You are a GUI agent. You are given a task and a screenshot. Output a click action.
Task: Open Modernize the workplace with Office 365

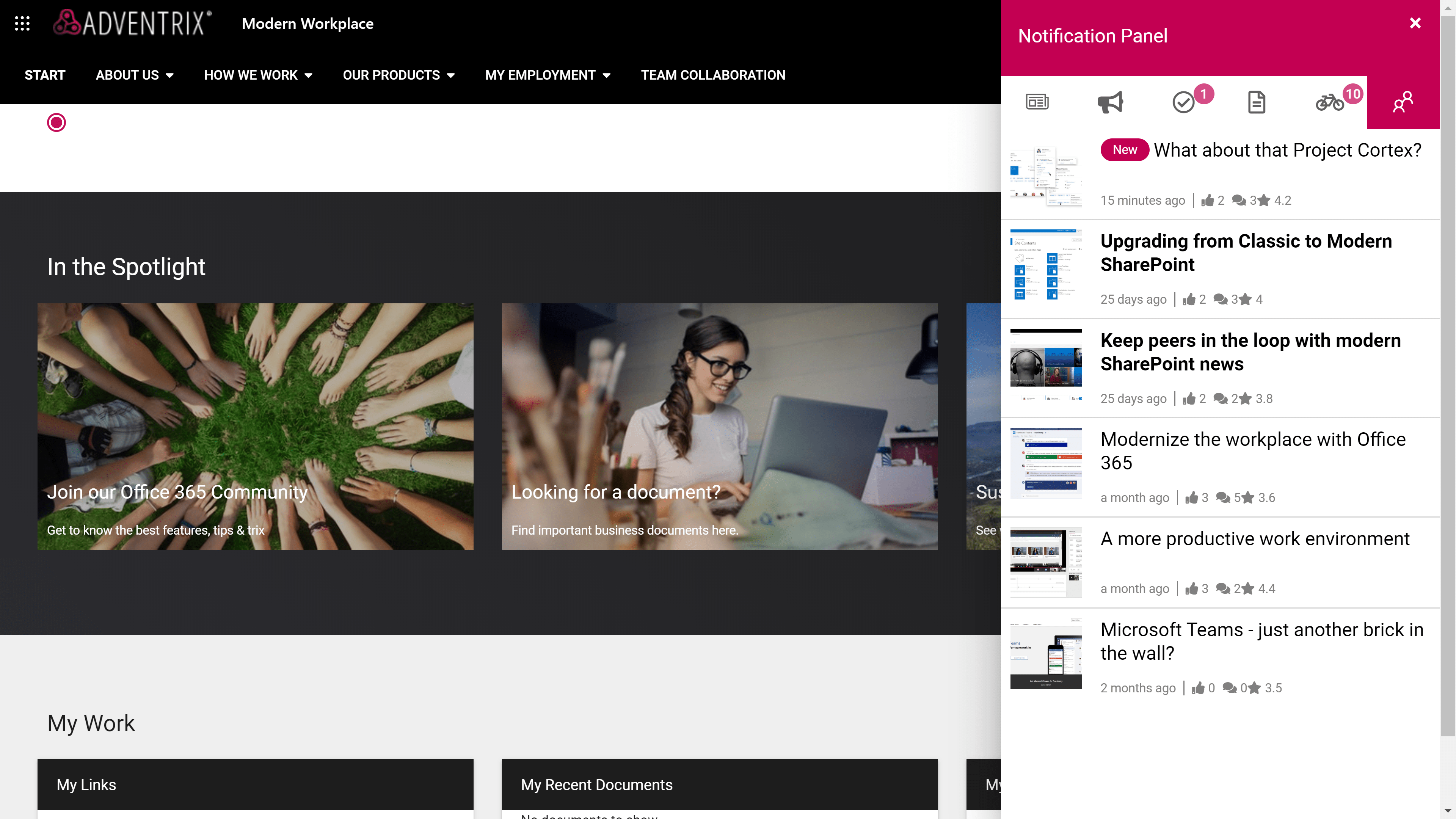pyautogui.click(x=1252, y=451)
